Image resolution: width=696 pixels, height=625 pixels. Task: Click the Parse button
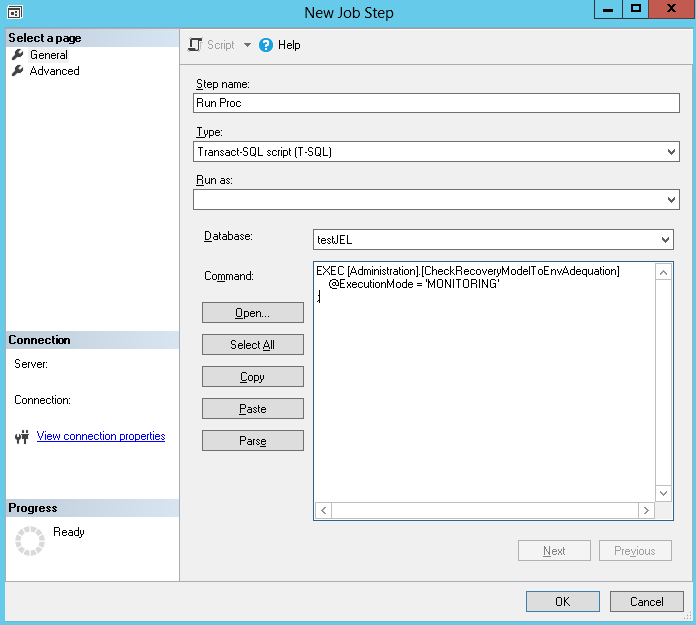(253, 441)
